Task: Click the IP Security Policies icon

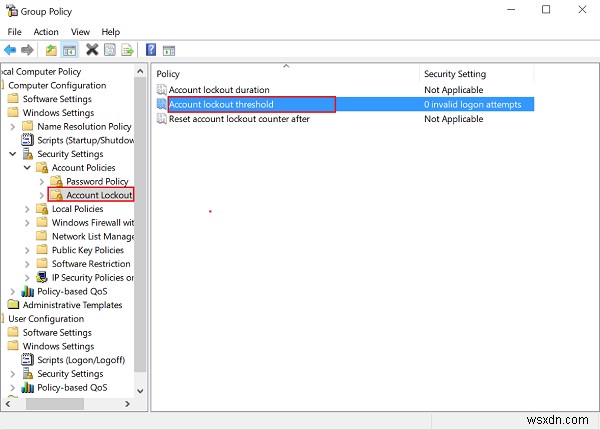Action: tap(42, 277)
